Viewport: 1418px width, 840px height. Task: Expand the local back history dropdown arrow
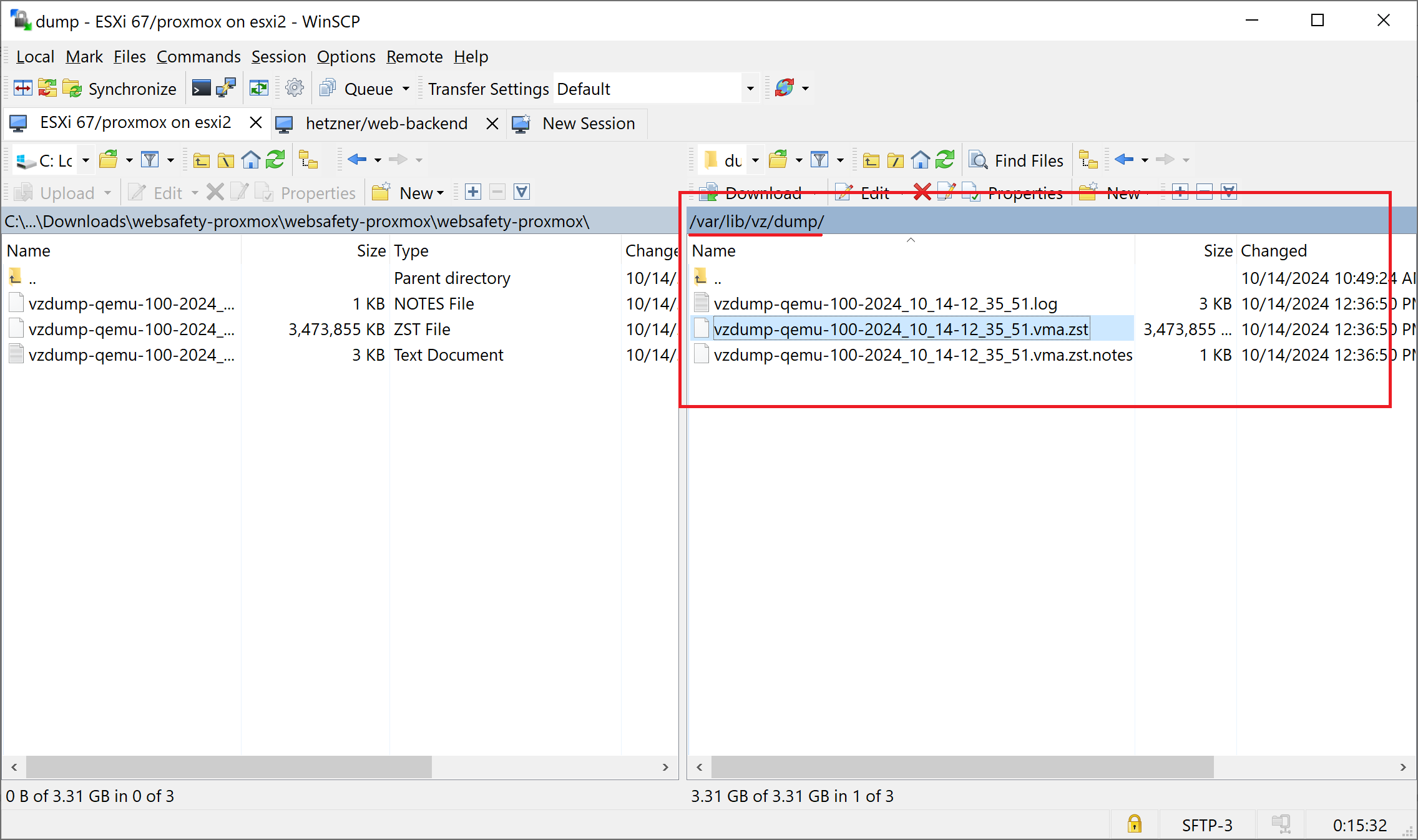pyautogui.click(x=378, y=160)
